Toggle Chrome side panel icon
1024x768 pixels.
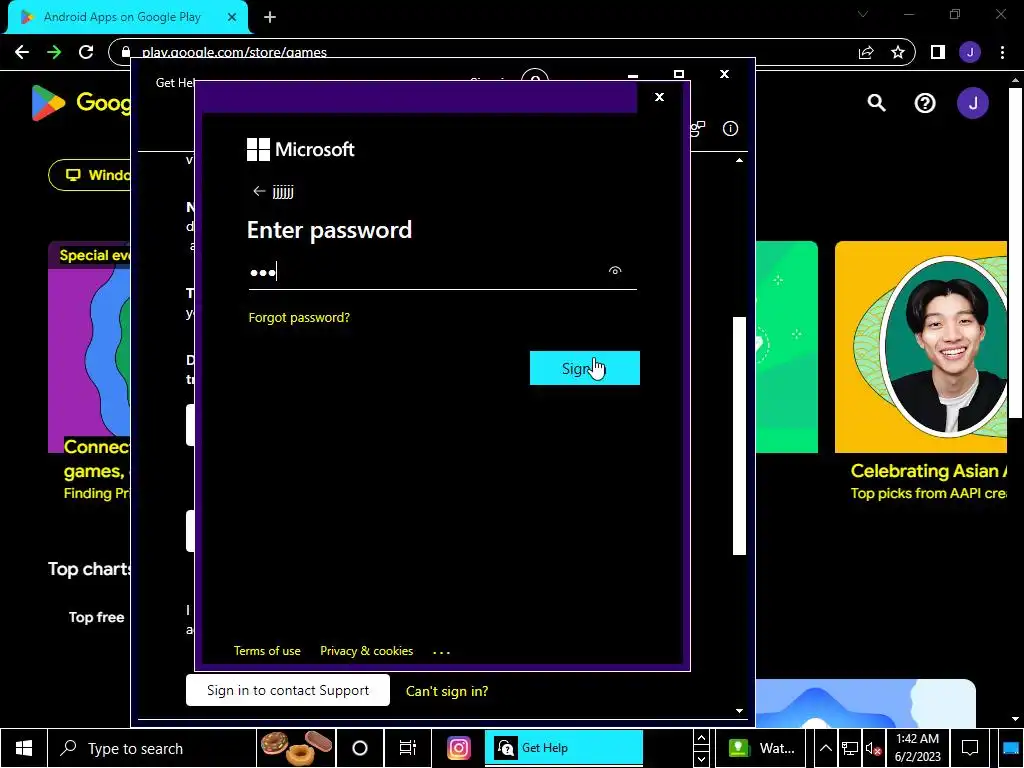pyautogui.click(x=938, y=52)
